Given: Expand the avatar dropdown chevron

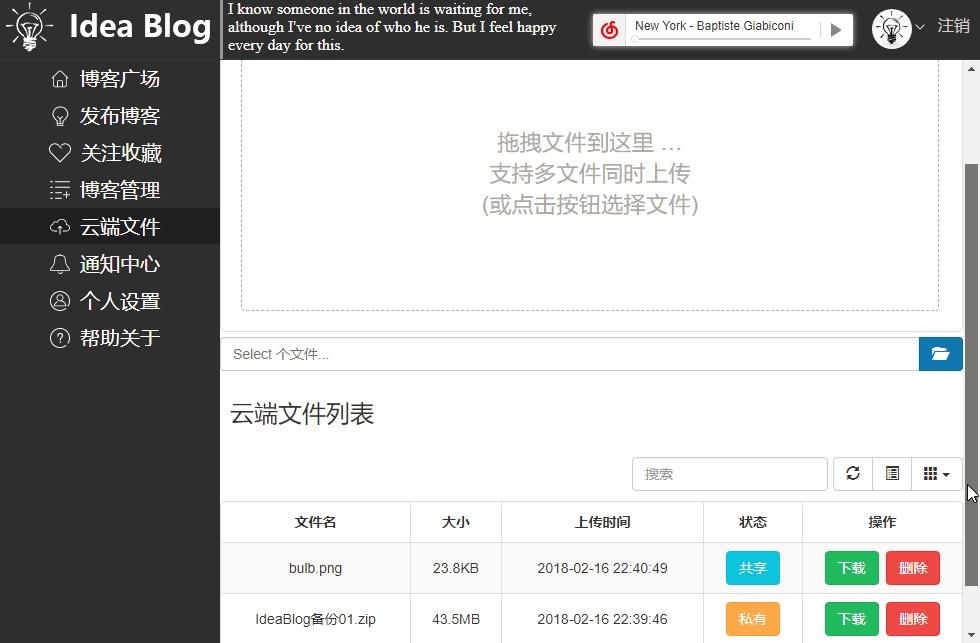Looking at the screenshot, I should click(x=920, y=27).
